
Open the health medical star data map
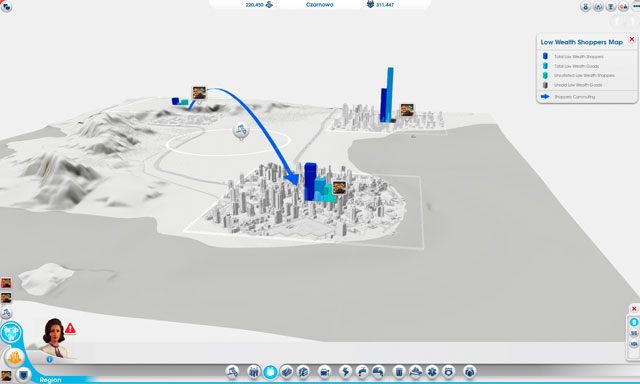432,372
